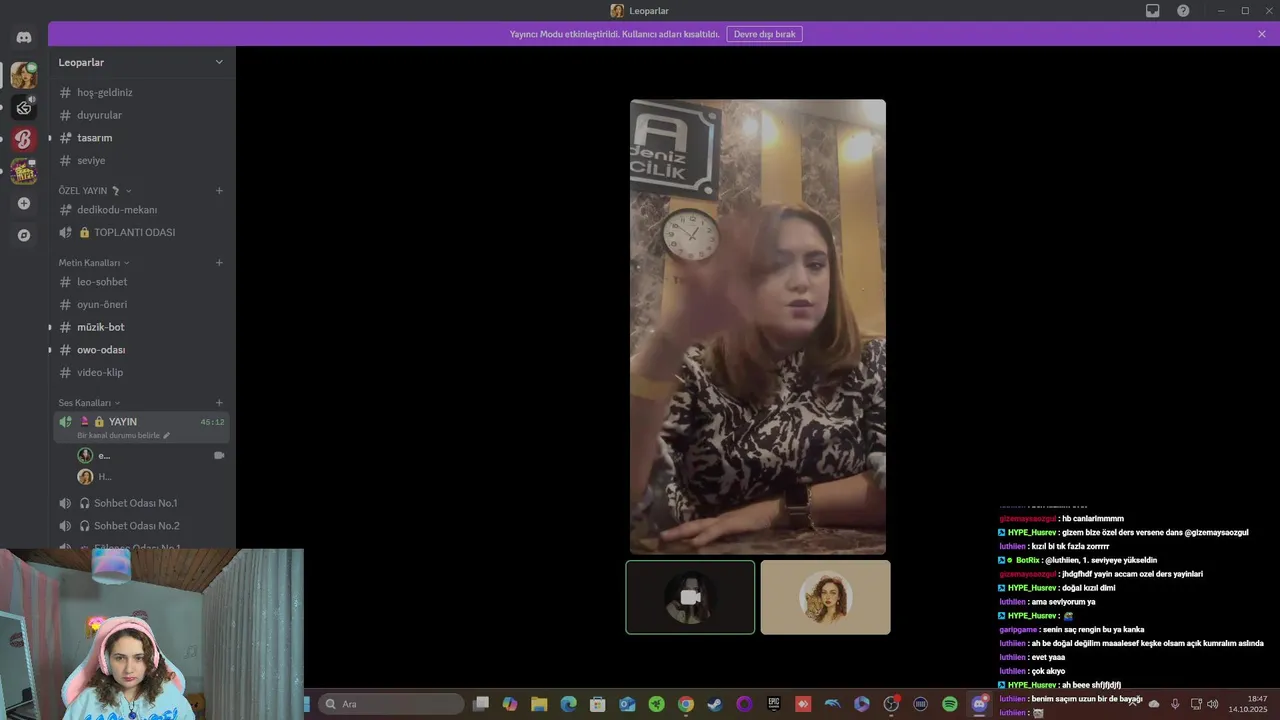Launch Google Chrome from the taskbar

coord(685,704)
